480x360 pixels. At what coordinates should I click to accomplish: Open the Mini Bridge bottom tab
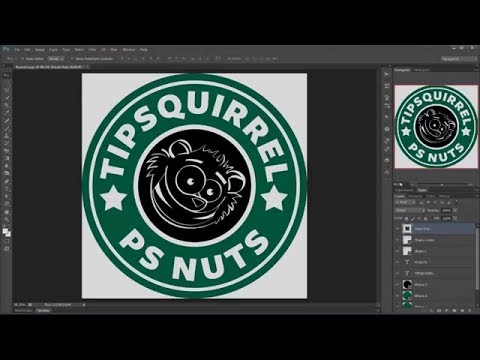pyautogui.click(x=23, y=310)
